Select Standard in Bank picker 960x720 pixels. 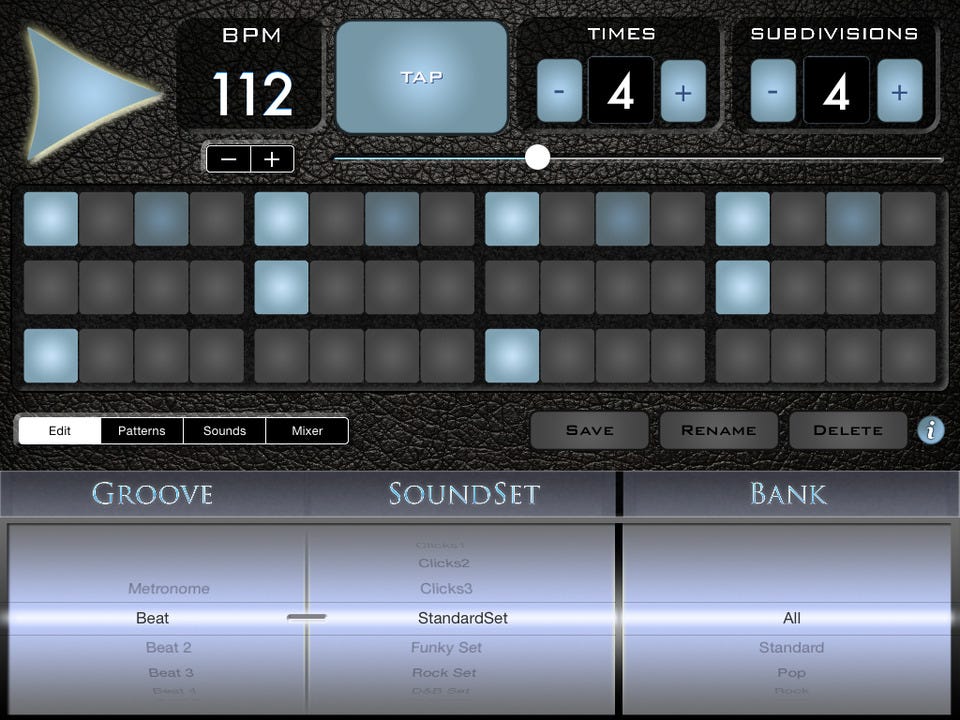pos(792,647)
